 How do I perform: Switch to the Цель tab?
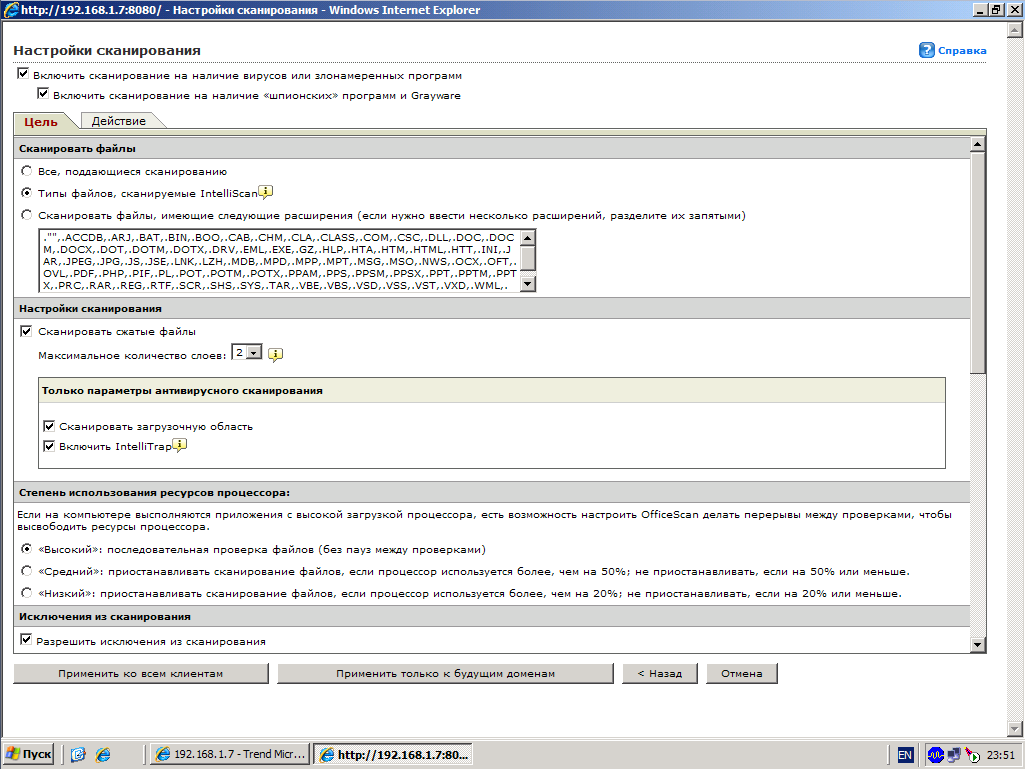point(41,122)
